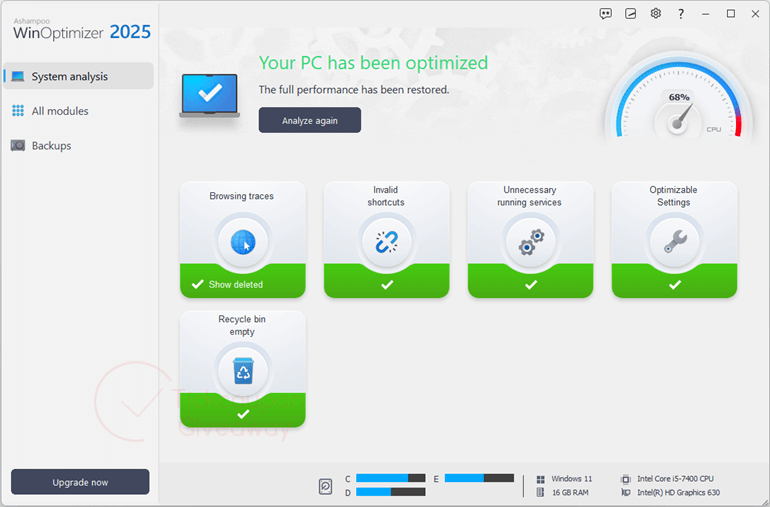Close the WinOptimizer window
This screenshot has width=770, height=507.
[x=755, y=14]
